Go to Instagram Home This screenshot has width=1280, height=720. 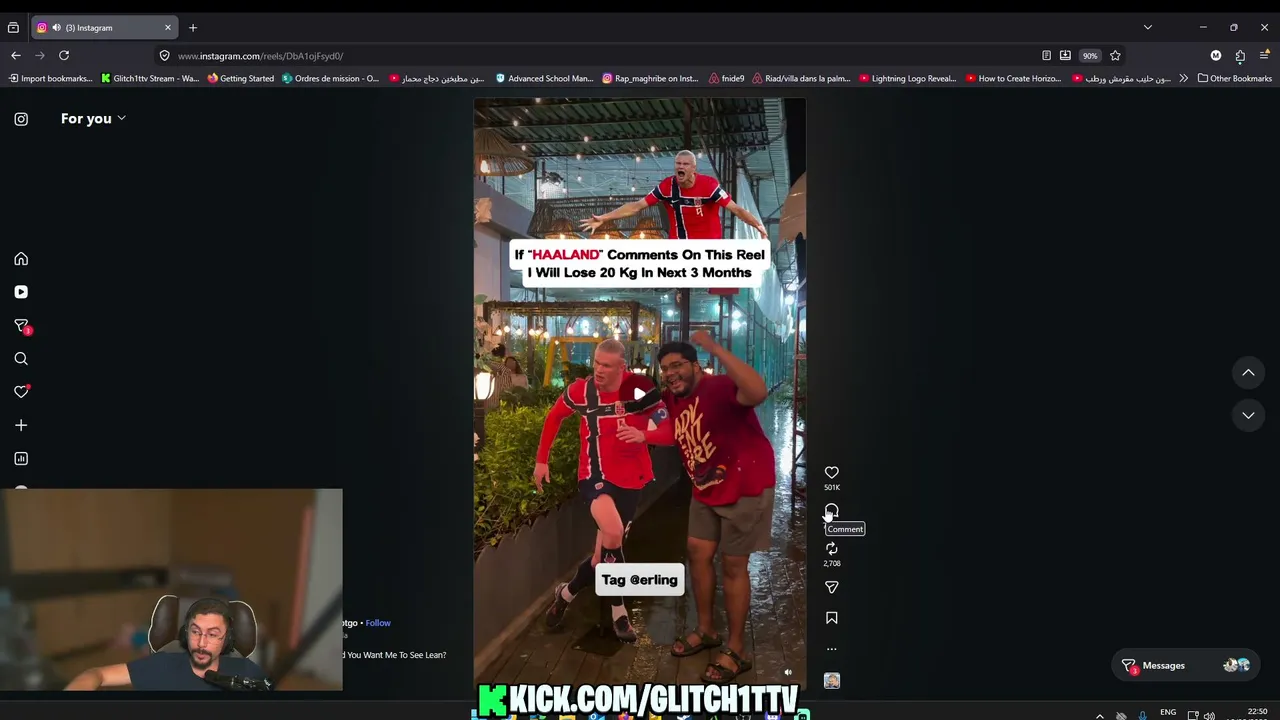click(x=21, y=259)
